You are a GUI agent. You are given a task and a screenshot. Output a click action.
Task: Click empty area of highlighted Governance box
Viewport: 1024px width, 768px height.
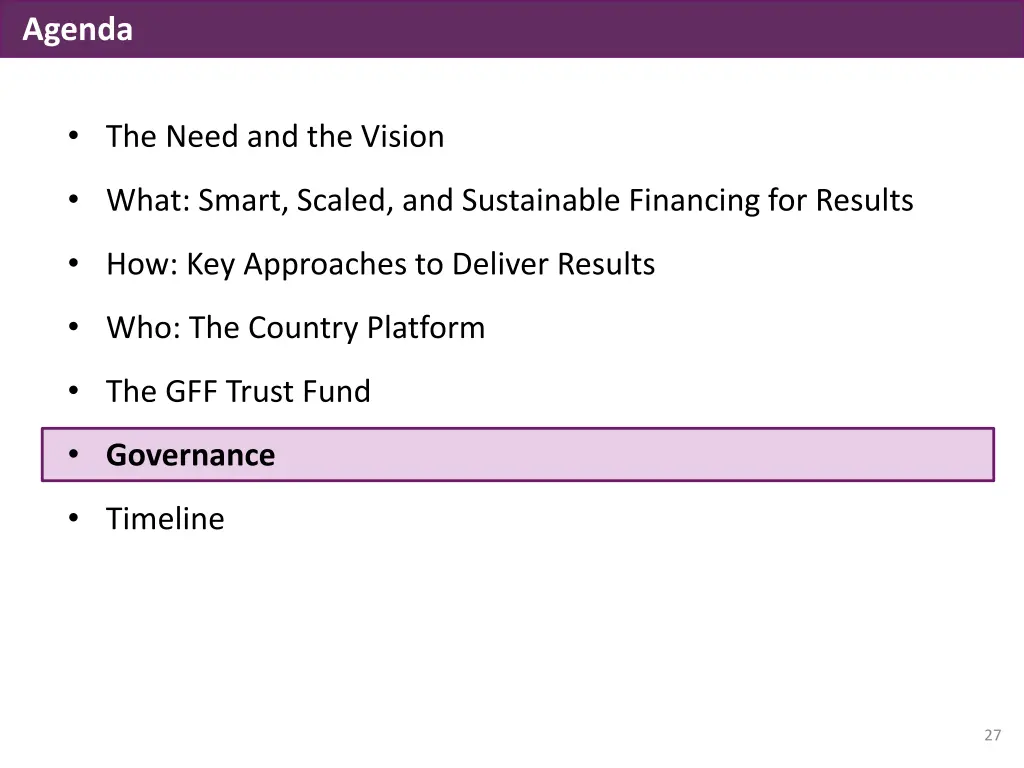(x=633, y=455)
